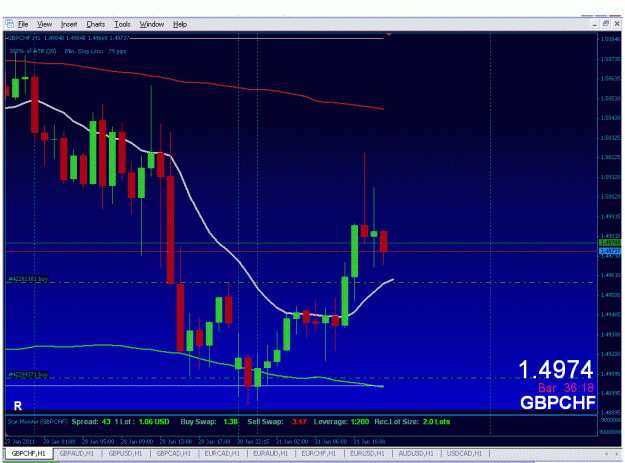Switch to the AUDUSD,H1 chart tab

[x=416, y=453]
